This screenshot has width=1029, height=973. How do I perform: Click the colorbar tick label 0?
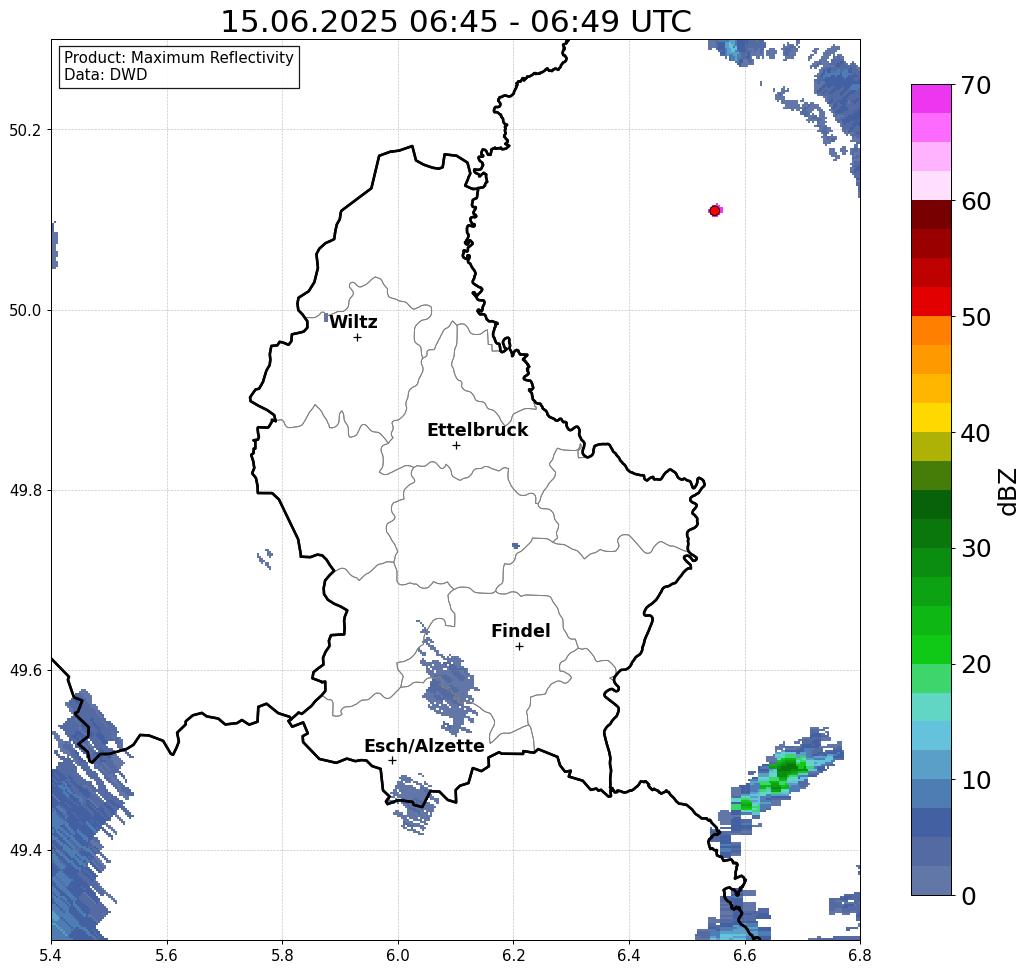click(x=969, y=896)
